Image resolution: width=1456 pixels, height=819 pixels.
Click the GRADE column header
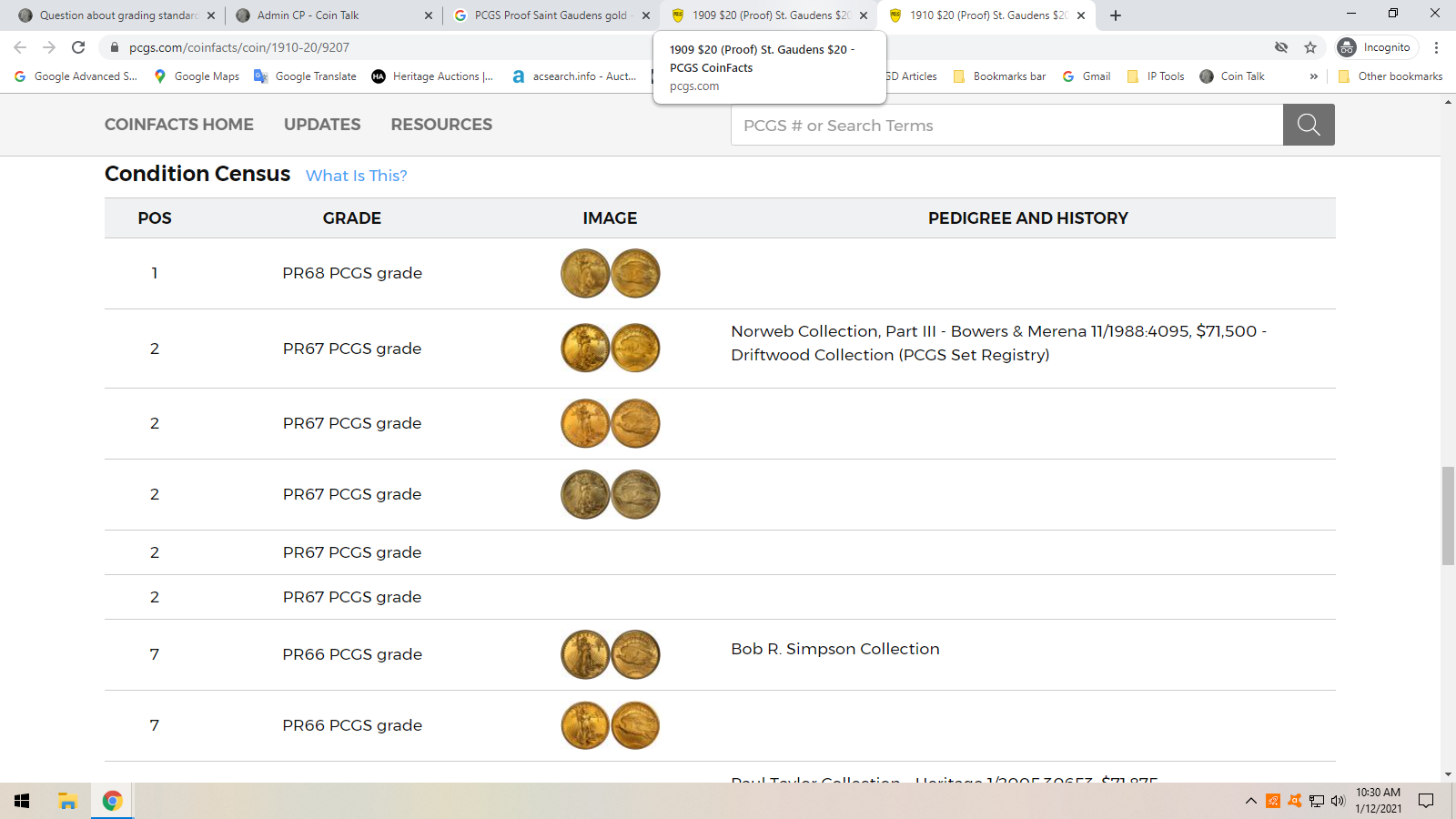(x=352, y=218)
